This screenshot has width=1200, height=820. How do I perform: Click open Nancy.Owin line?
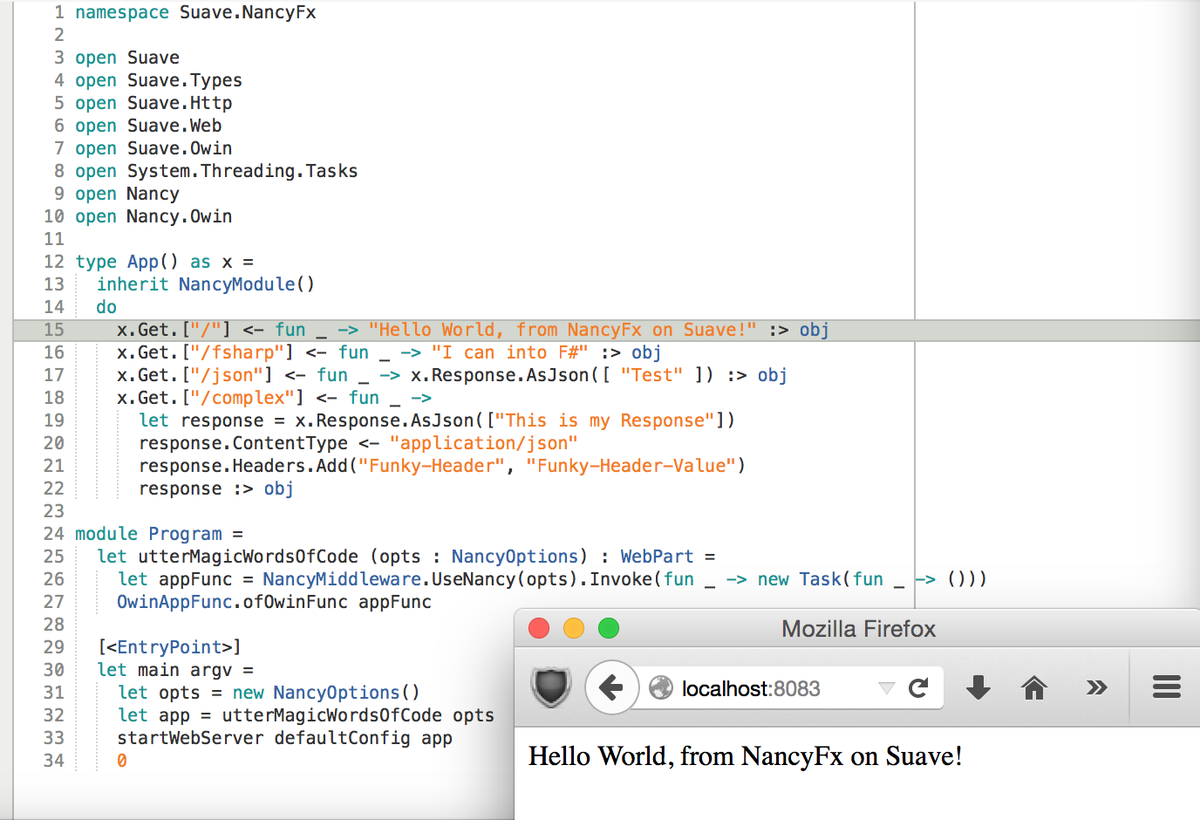pos(154,216)
